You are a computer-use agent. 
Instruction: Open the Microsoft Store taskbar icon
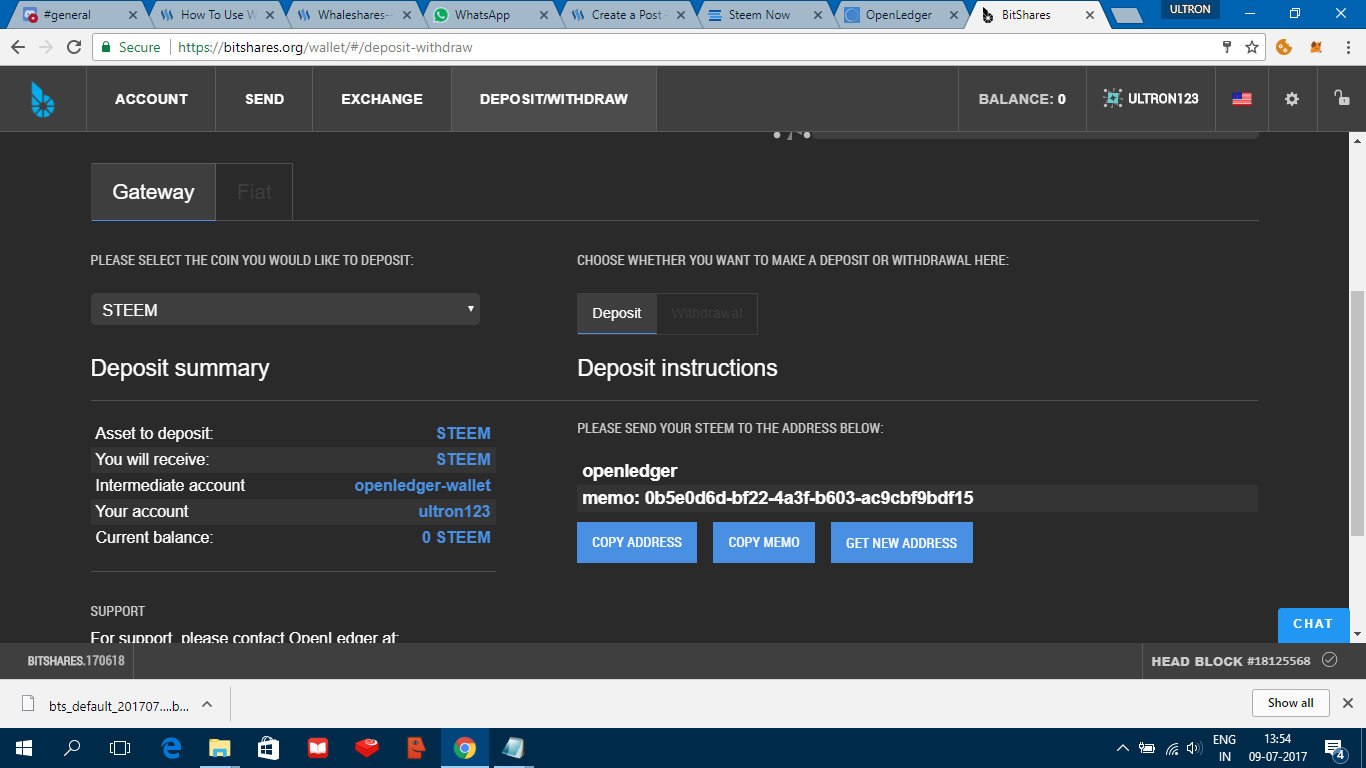point(269,748)
